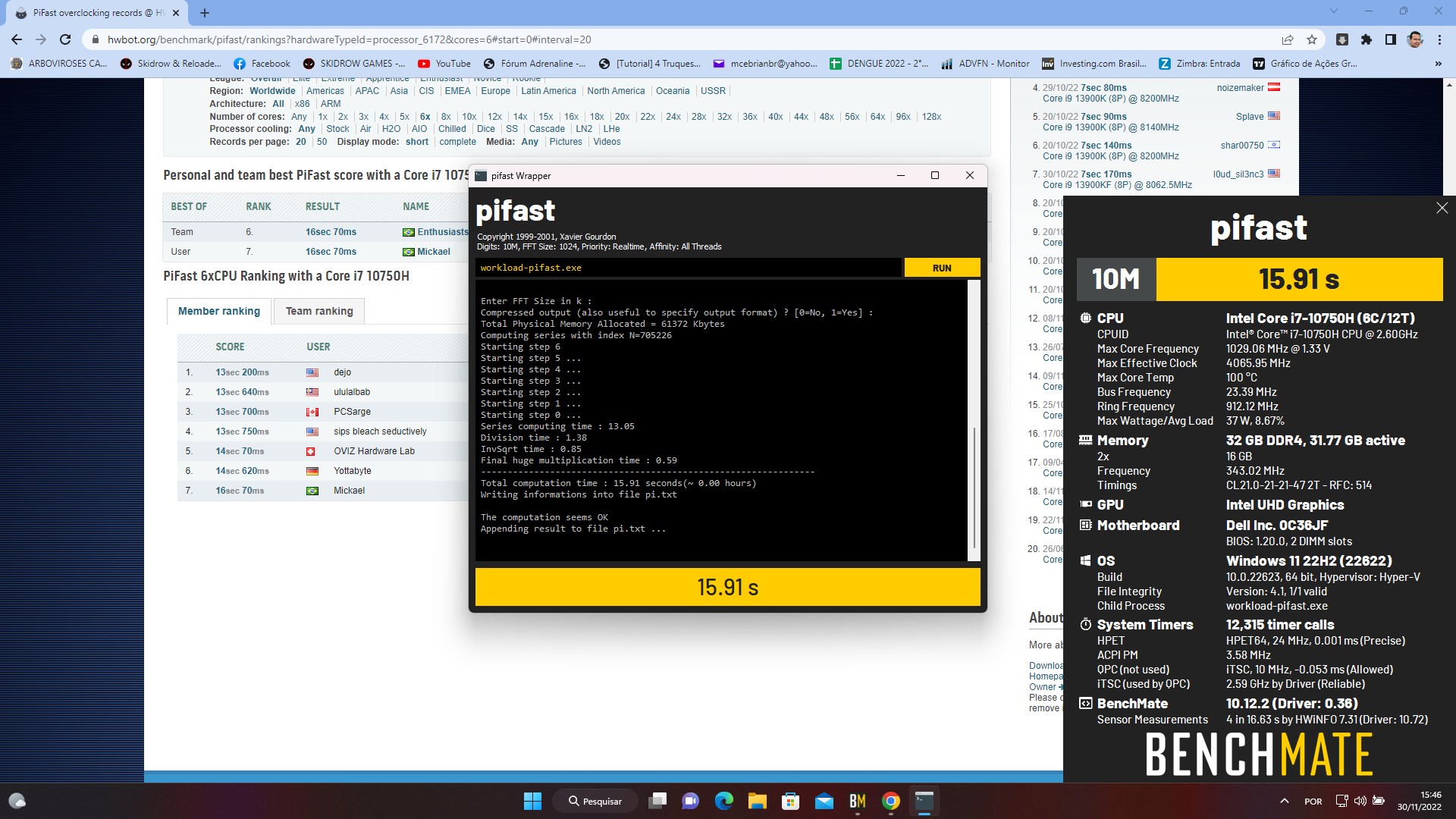
Task: Open the Microsoft Store taskbar icon
Action: (790, 801)
